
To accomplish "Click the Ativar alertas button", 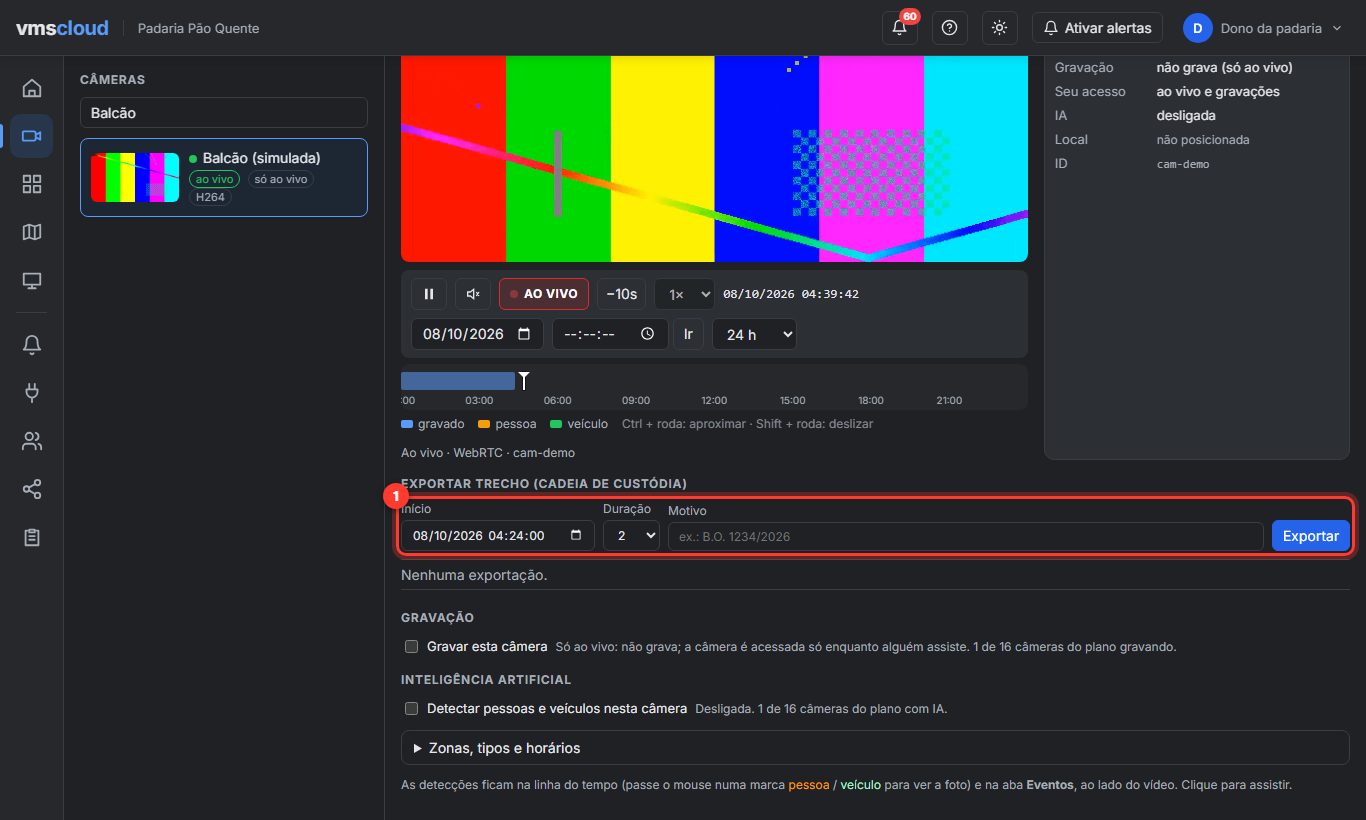I will click(x=1098, y=28).
